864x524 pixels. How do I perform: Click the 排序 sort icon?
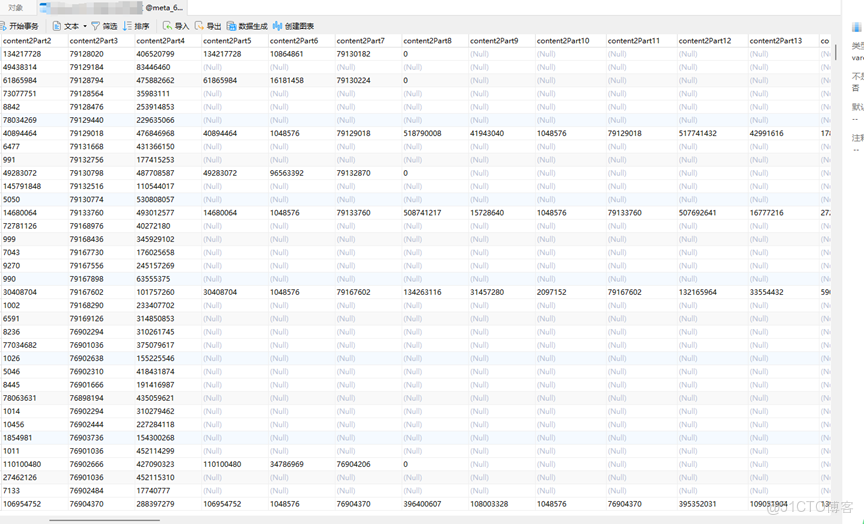[x=128, y=26]
